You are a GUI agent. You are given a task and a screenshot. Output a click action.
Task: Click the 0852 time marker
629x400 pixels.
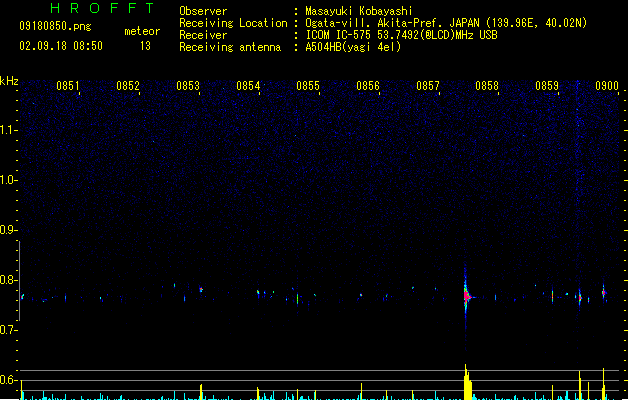tap(128, 86)
